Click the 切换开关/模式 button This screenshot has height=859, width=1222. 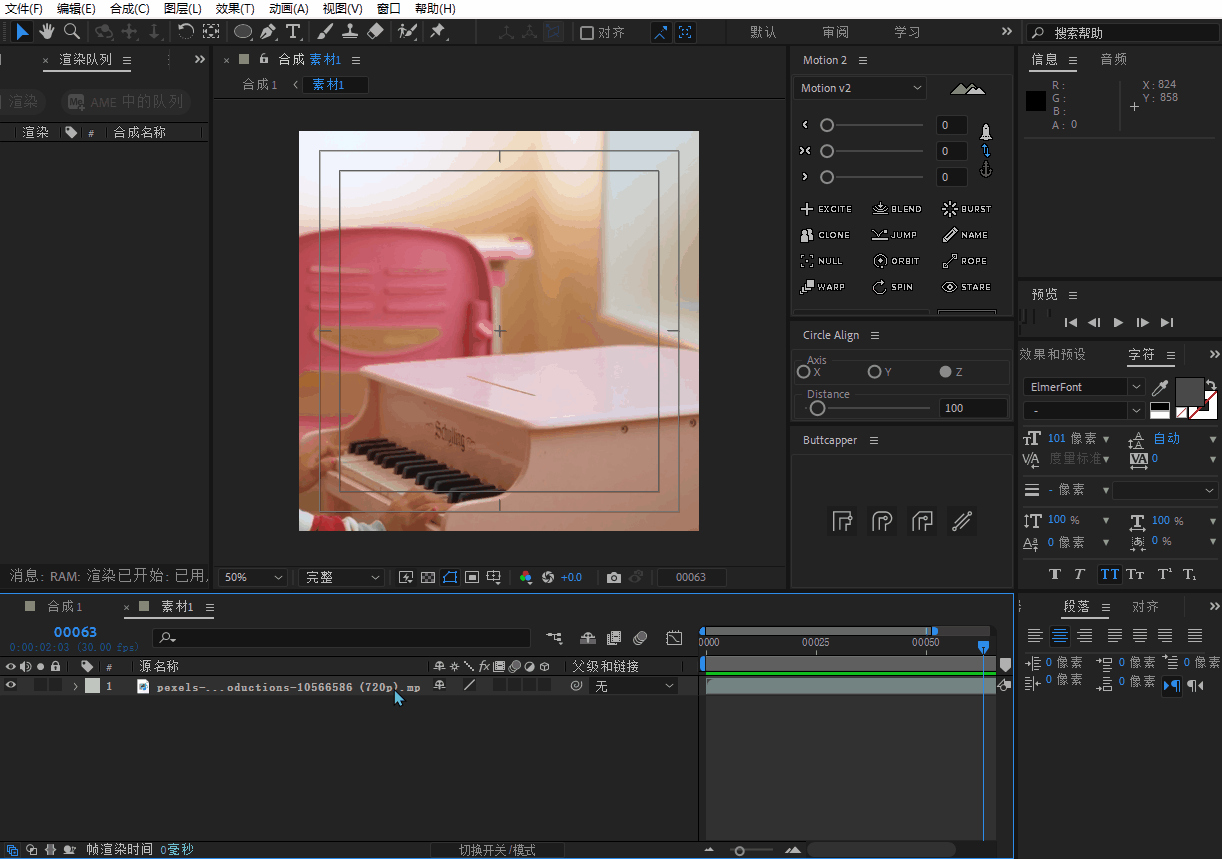tap(497, 850)
